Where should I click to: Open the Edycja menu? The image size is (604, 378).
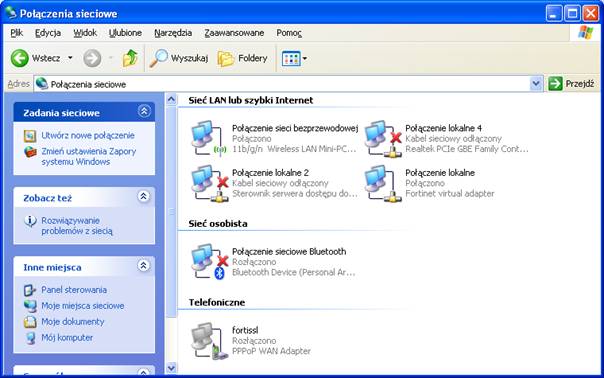(48, 33)
